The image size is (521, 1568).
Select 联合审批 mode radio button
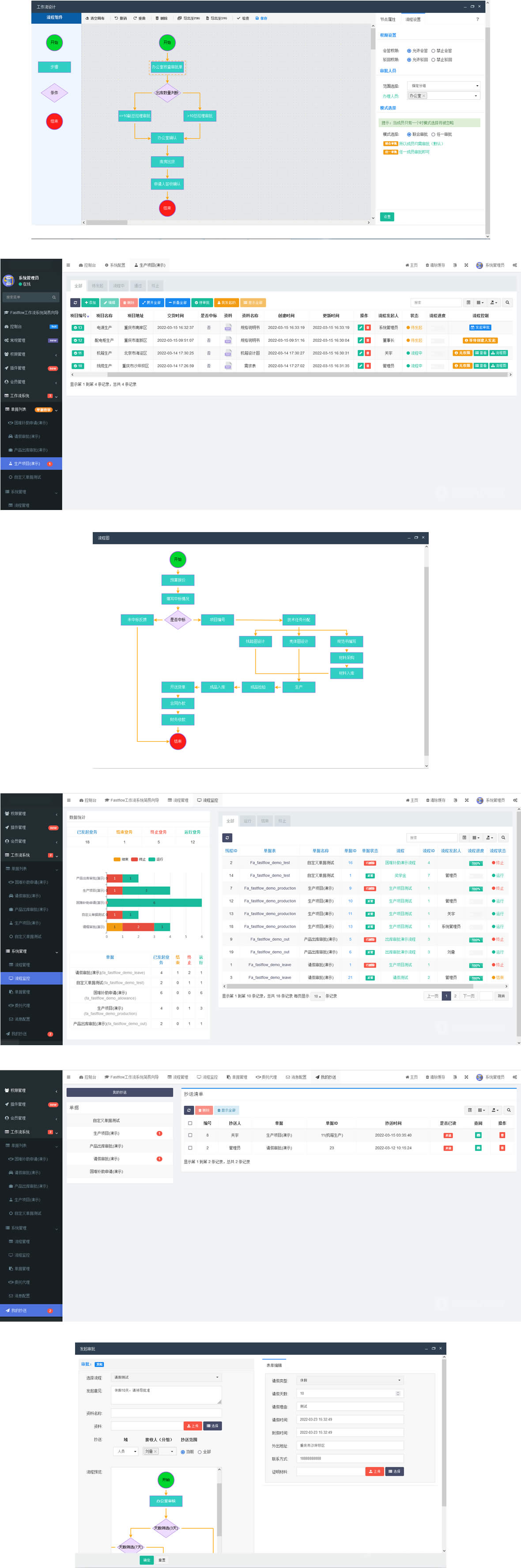(x=409, y=135)
